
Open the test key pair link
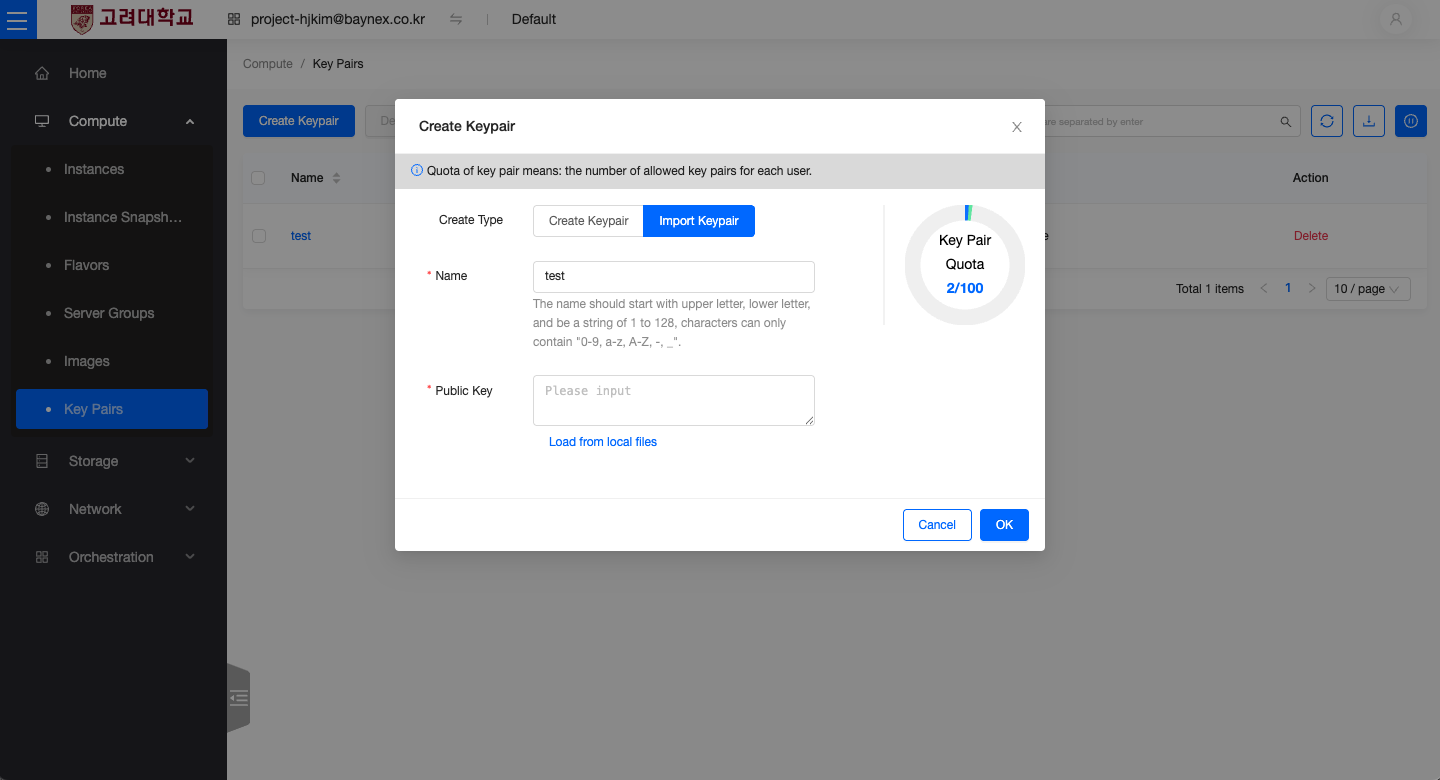tap(301, 236)
